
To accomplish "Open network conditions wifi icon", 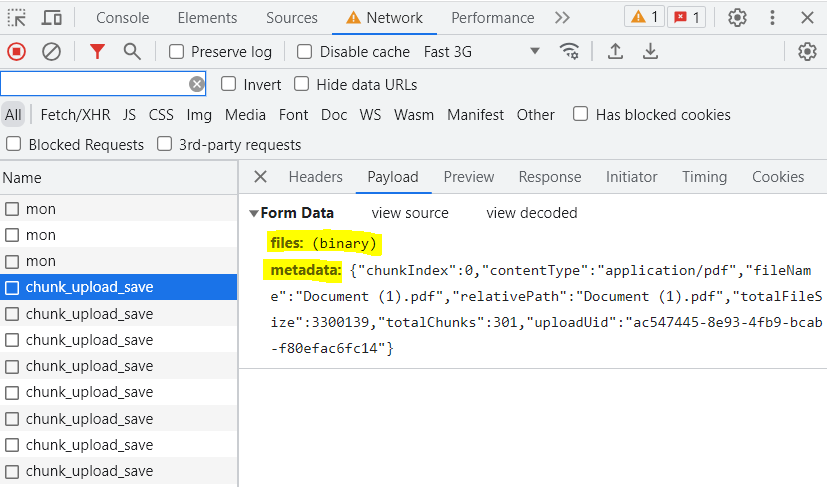I will pos(570,52).
